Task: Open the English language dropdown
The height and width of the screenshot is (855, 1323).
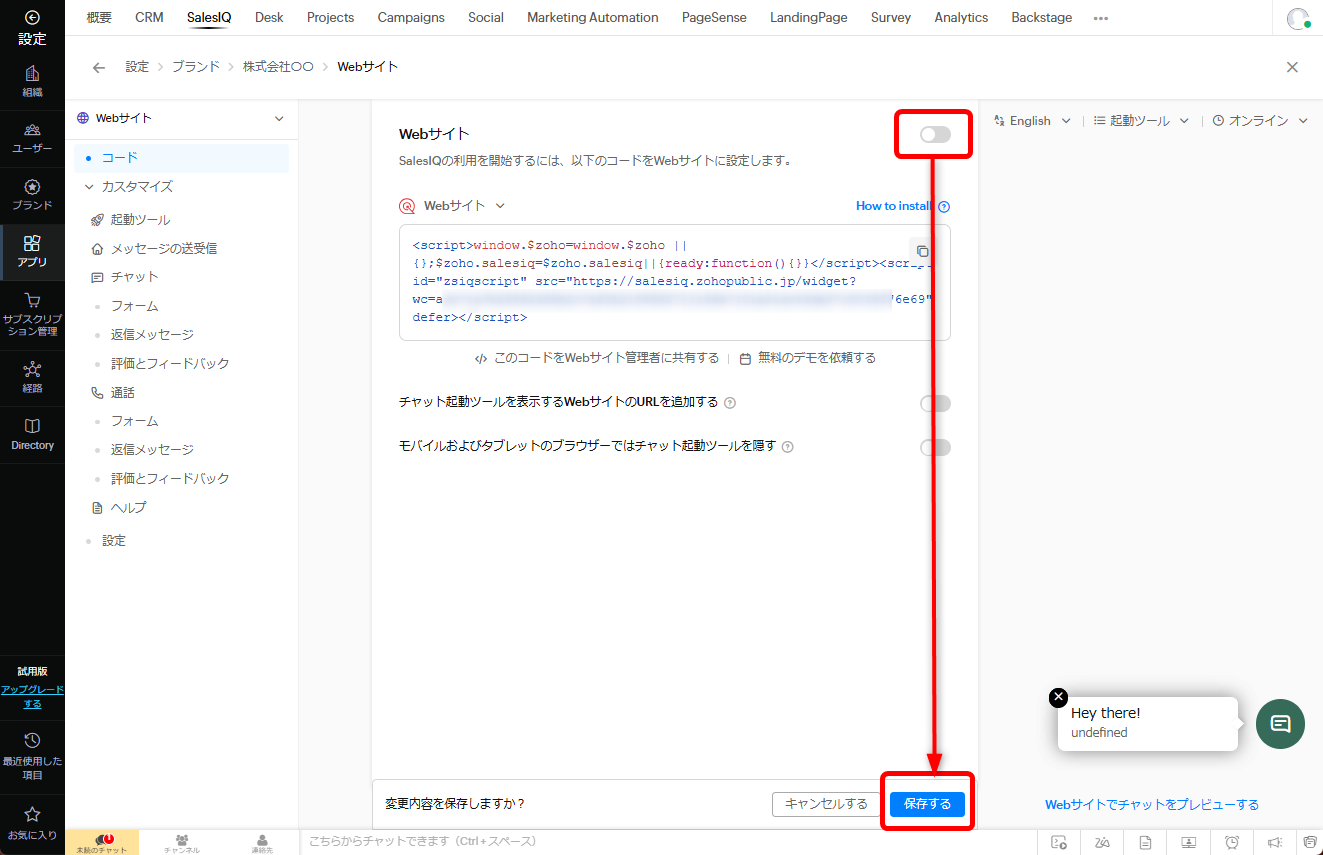Action: point(1033,120)
